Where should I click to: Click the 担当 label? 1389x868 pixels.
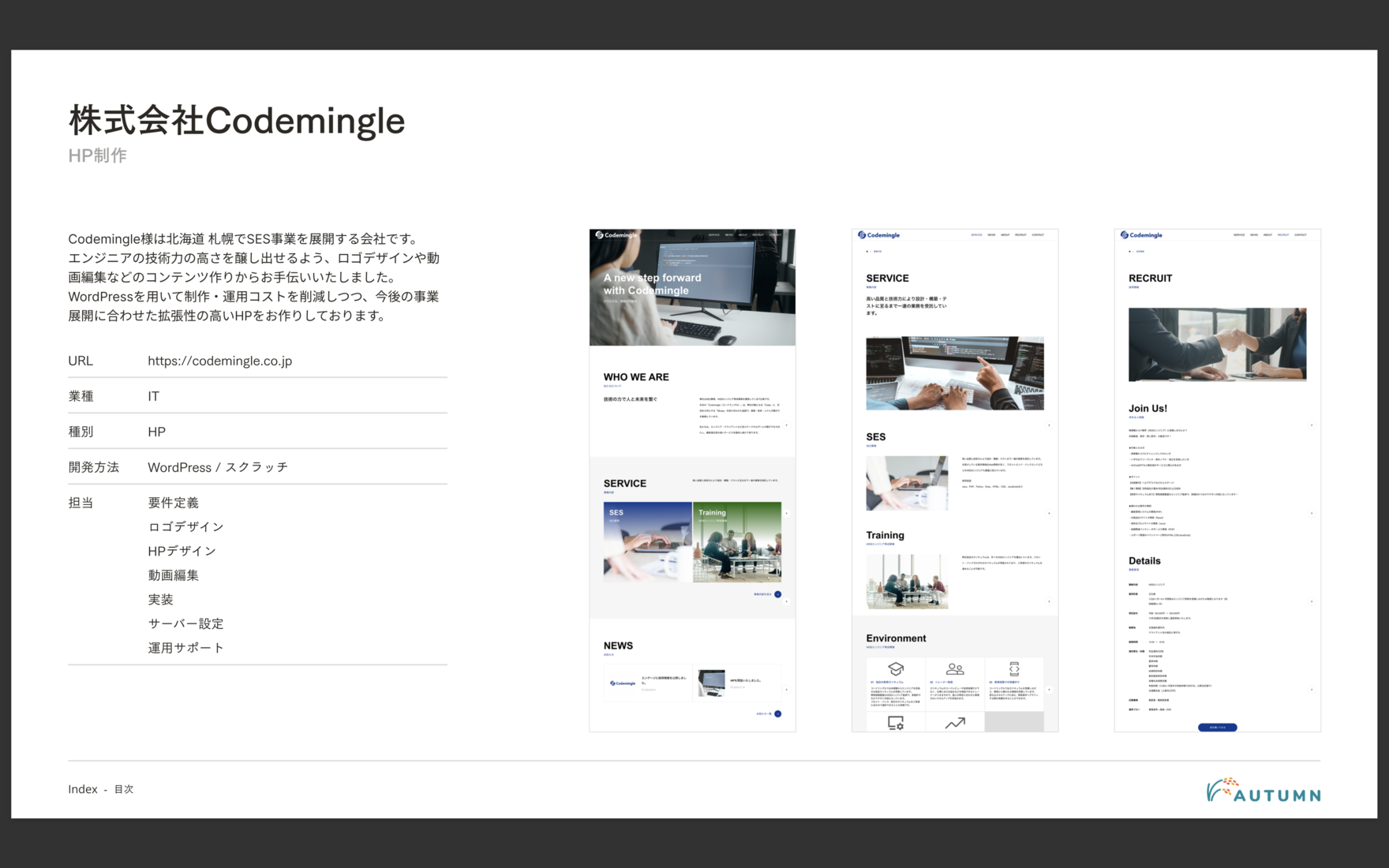tap(80, 503)
